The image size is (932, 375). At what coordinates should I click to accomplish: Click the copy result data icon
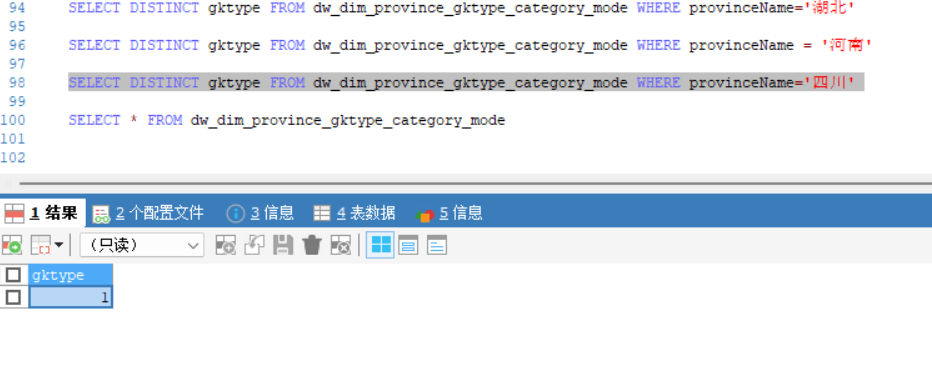click(x=40, y=245)
